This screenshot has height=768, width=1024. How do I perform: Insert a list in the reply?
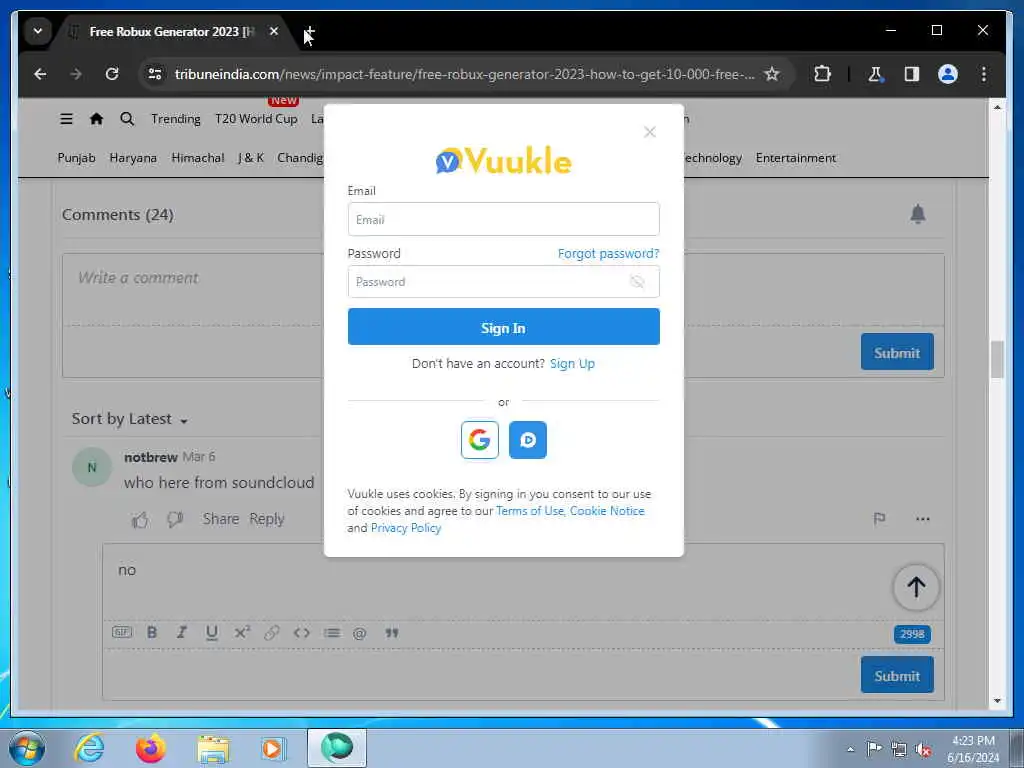(332, 632)
